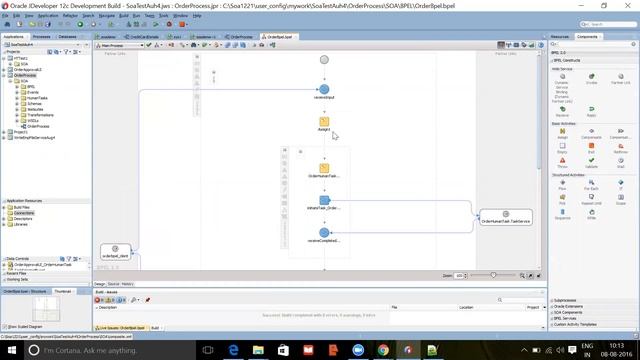Click the Windows Start button
The height and width of the screenshot is (360, 640).
[11, 350]
